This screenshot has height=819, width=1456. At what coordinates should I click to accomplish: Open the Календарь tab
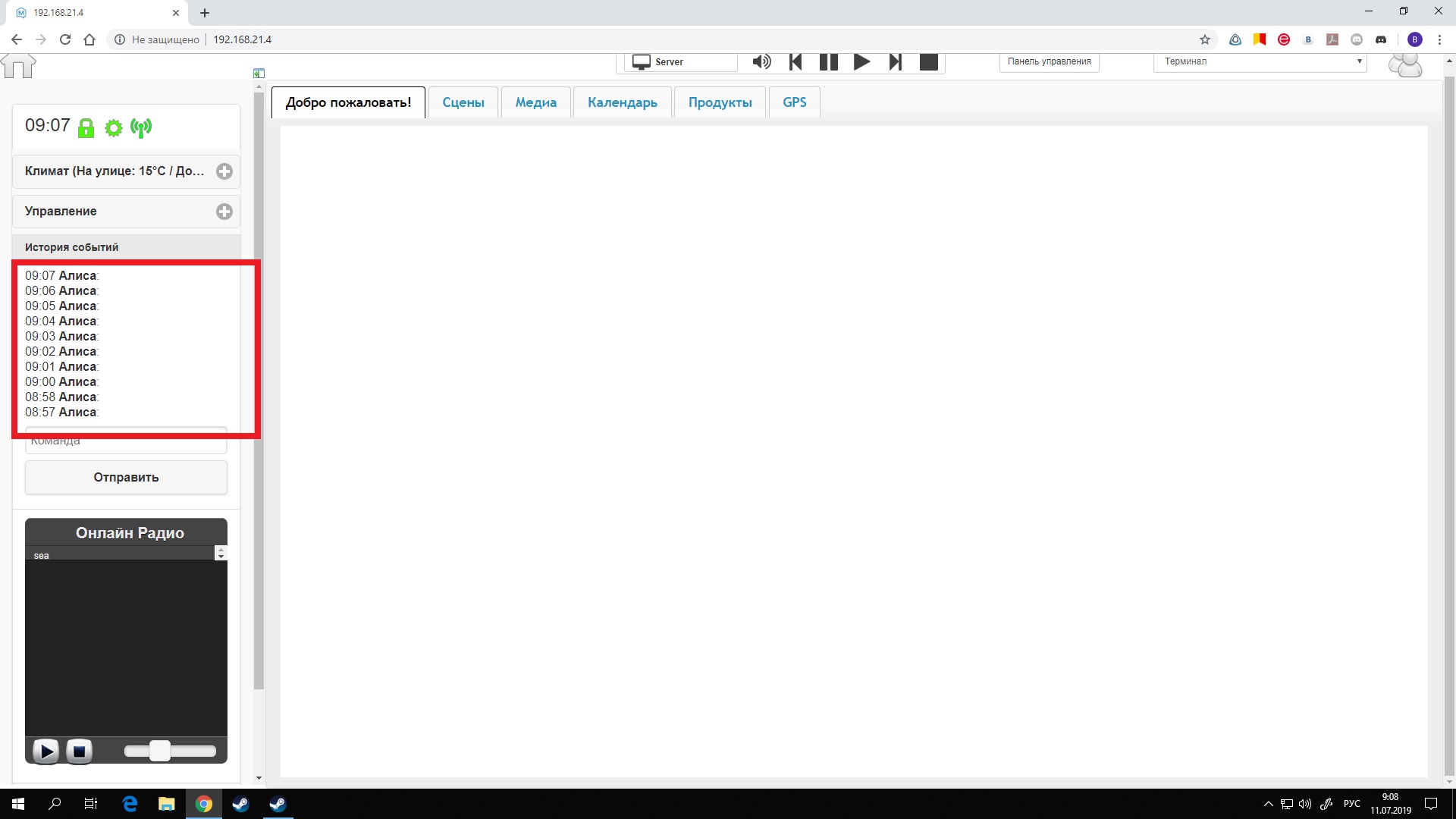pos(622,102)
